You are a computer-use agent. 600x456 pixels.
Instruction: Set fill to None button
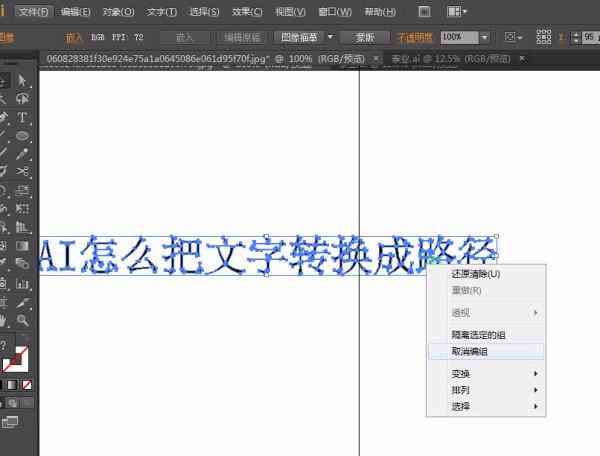pos(26,385)
